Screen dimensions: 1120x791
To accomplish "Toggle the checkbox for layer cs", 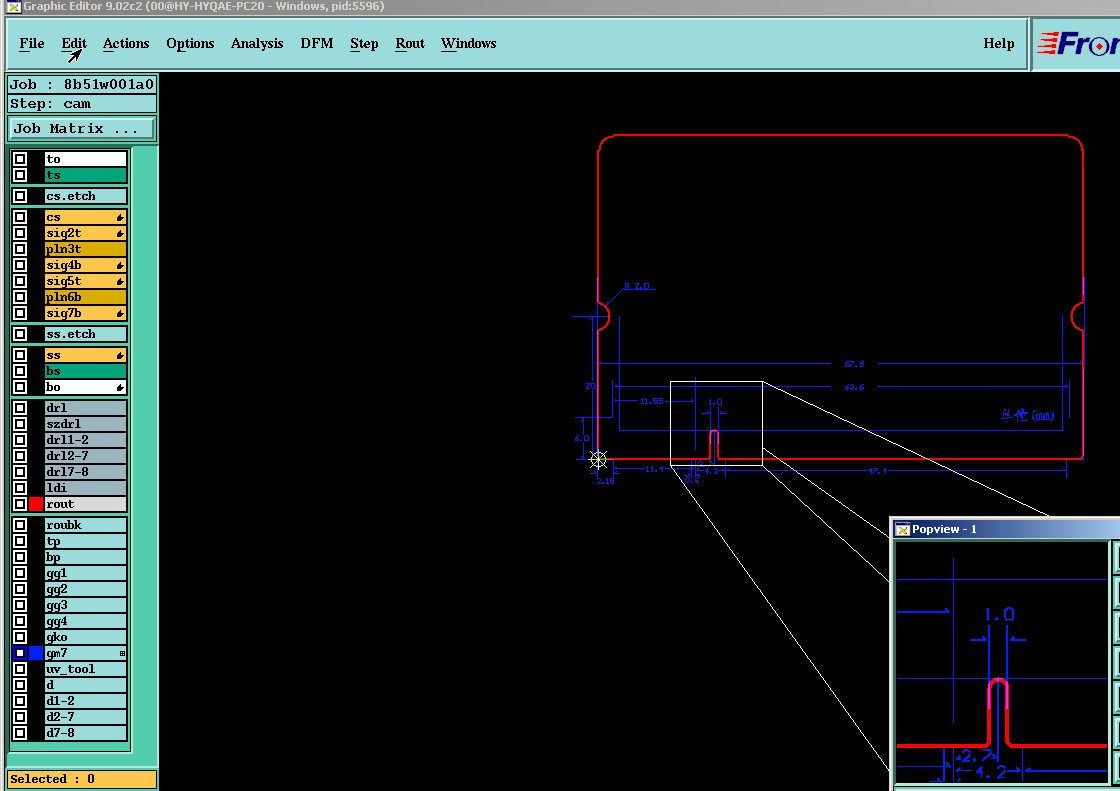I will click(20, 217).
